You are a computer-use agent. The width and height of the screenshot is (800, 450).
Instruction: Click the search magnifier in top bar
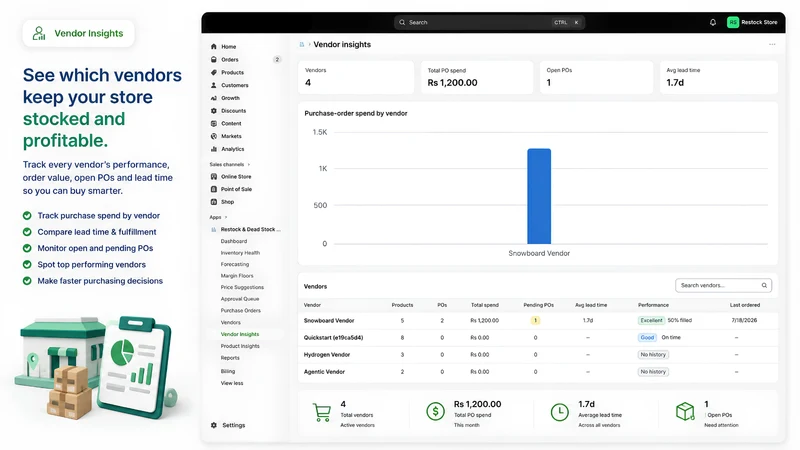tap(402, 22)
